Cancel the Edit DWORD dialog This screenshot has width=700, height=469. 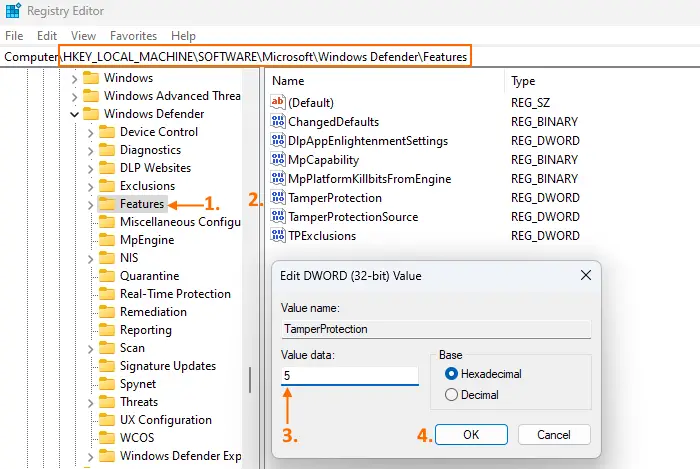pos(554,434)
